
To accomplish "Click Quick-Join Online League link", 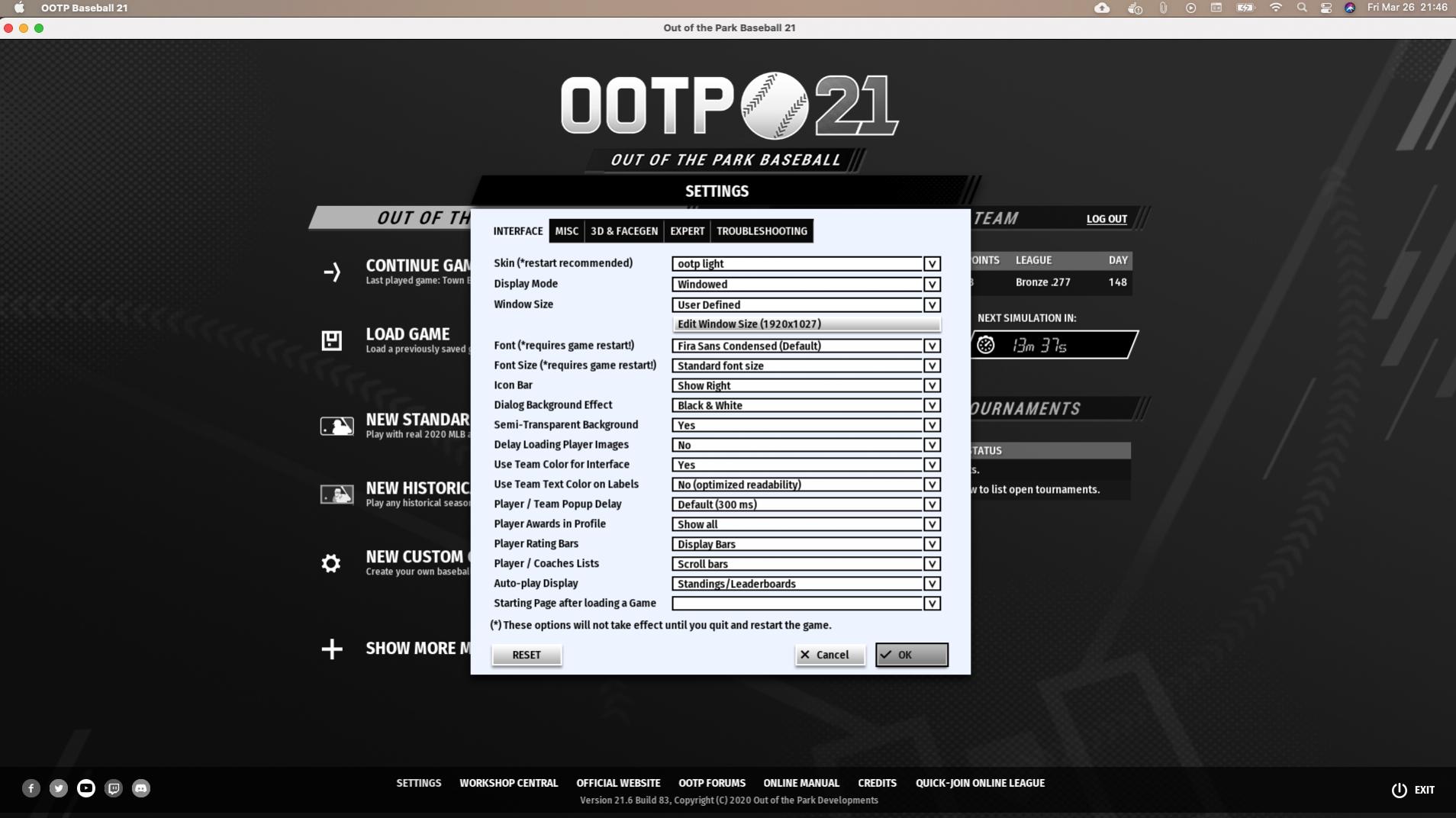I will click(x=980, y=784).
